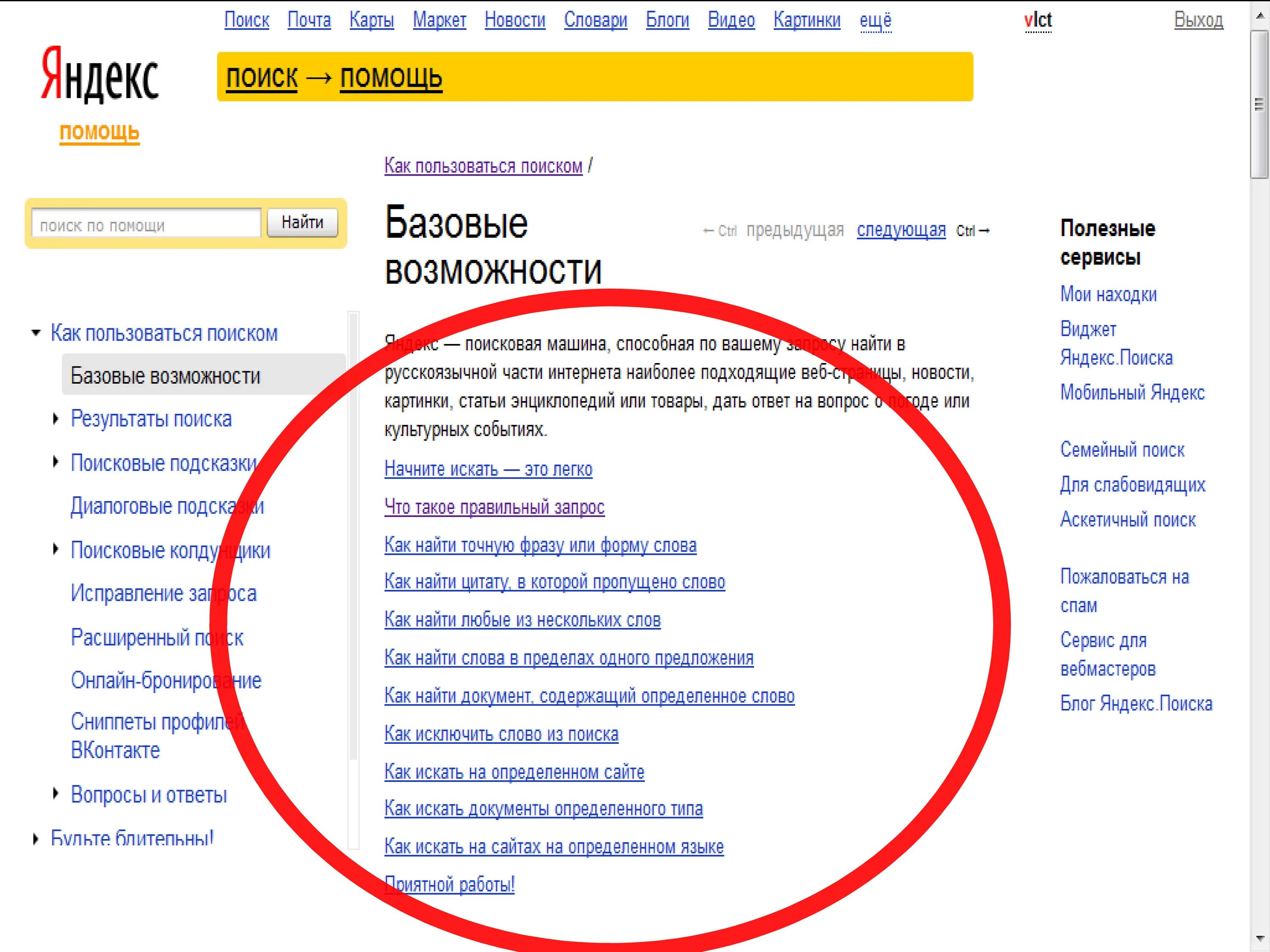Open Как искать на определенном сайте

[x=514, y=772]
